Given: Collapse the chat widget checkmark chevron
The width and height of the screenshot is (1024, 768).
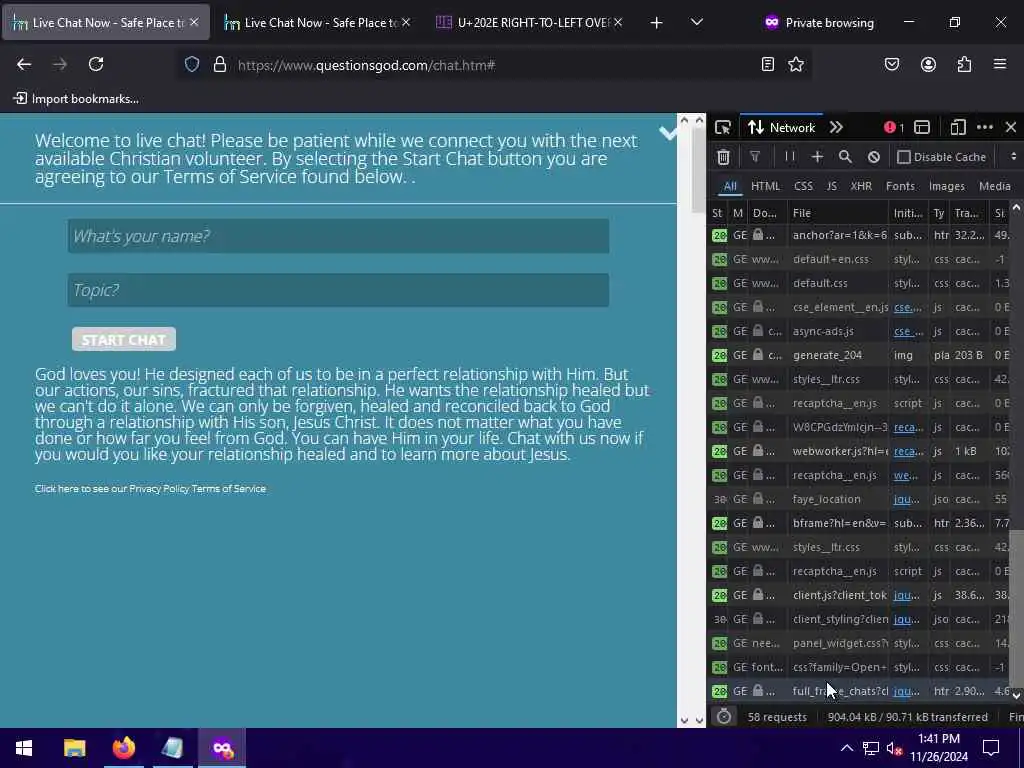Looking at the screenshot, I should (667, 133).
